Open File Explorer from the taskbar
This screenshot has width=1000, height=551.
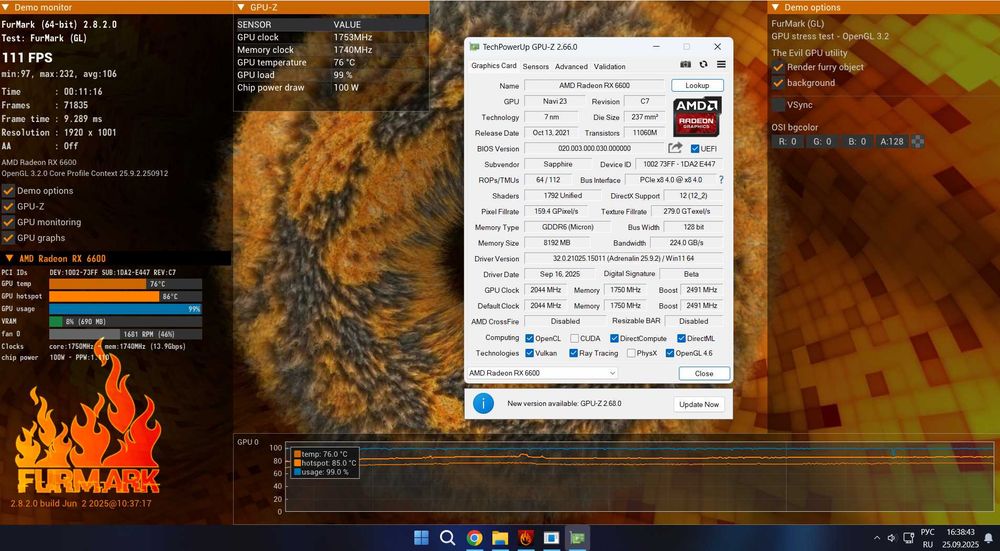[500, 538]
